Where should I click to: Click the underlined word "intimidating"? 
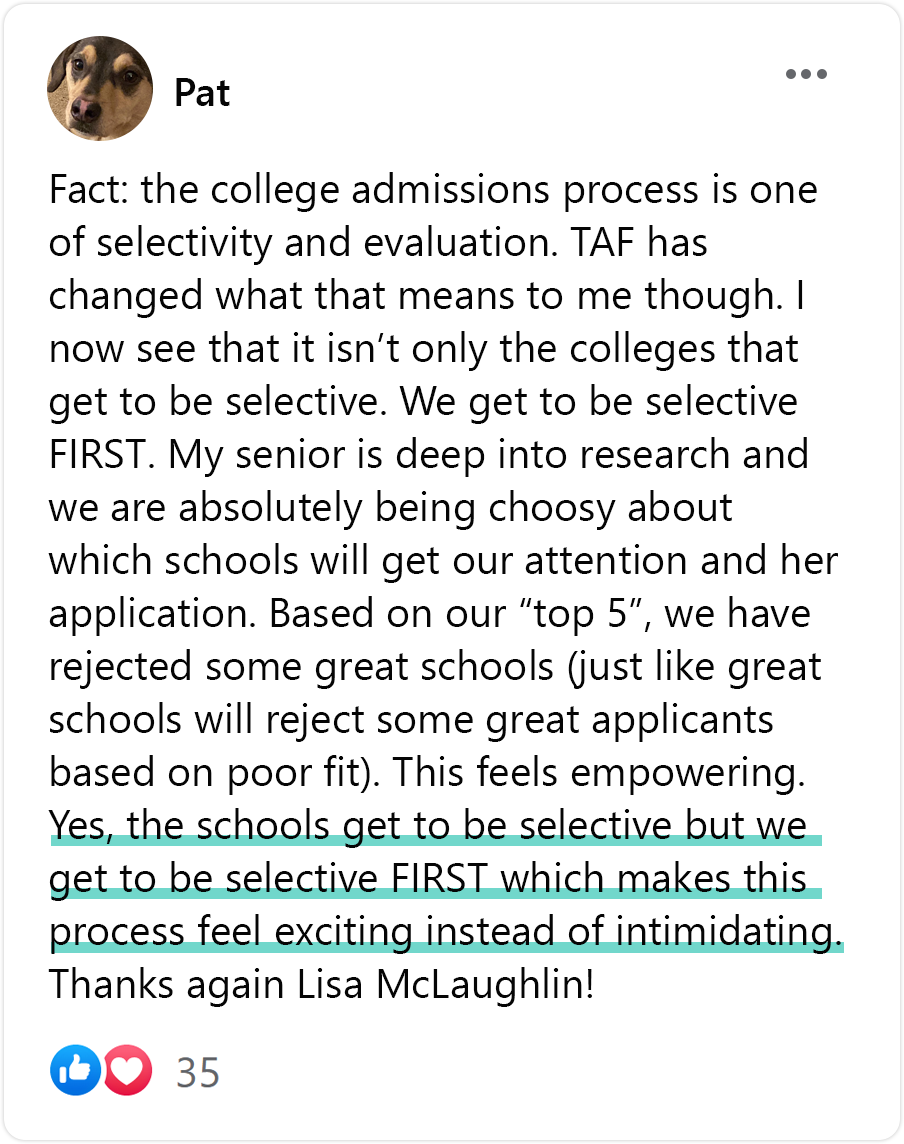(724, 932)
